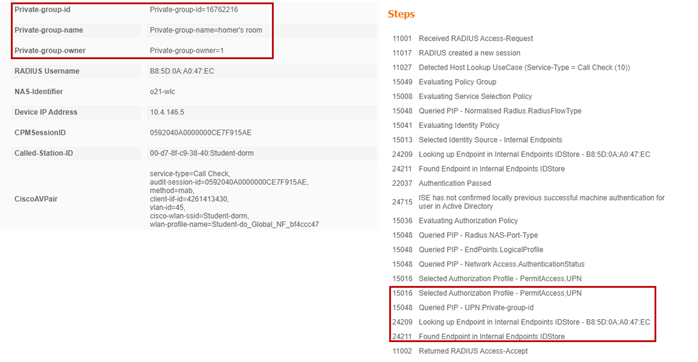This screenshot has width=698, height=362.
Task: Click step 15008 Evaluating Service Selection Policy
Action: (462, 96)
